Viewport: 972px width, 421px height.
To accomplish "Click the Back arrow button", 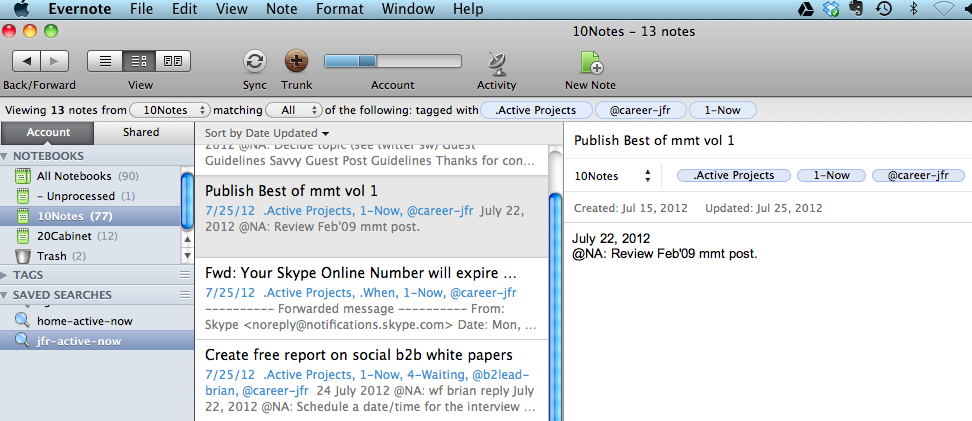I will (x=27, y=61).
